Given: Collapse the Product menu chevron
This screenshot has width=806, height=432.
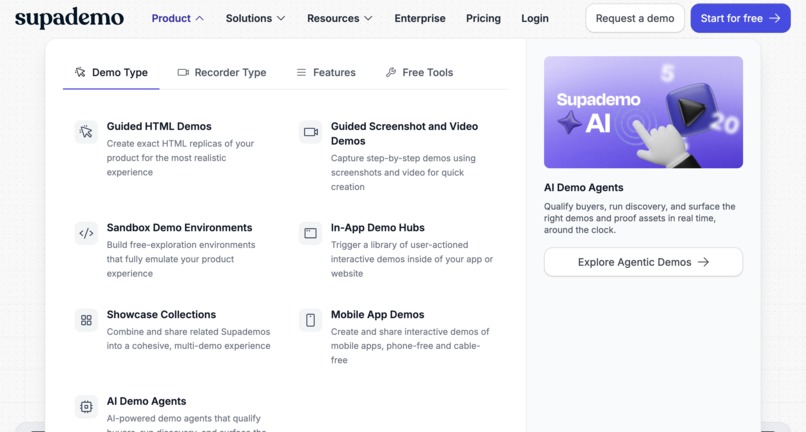Looking at the screenshot, I should pos(200,19).
